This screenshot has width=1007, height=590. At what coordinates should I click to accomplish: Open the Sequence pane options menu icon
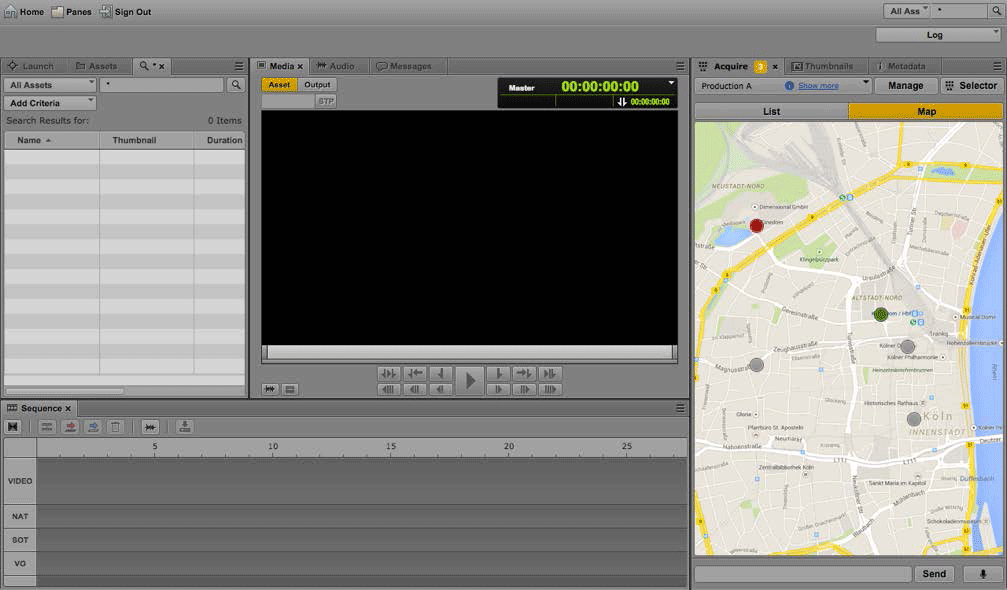pos(680,408)
